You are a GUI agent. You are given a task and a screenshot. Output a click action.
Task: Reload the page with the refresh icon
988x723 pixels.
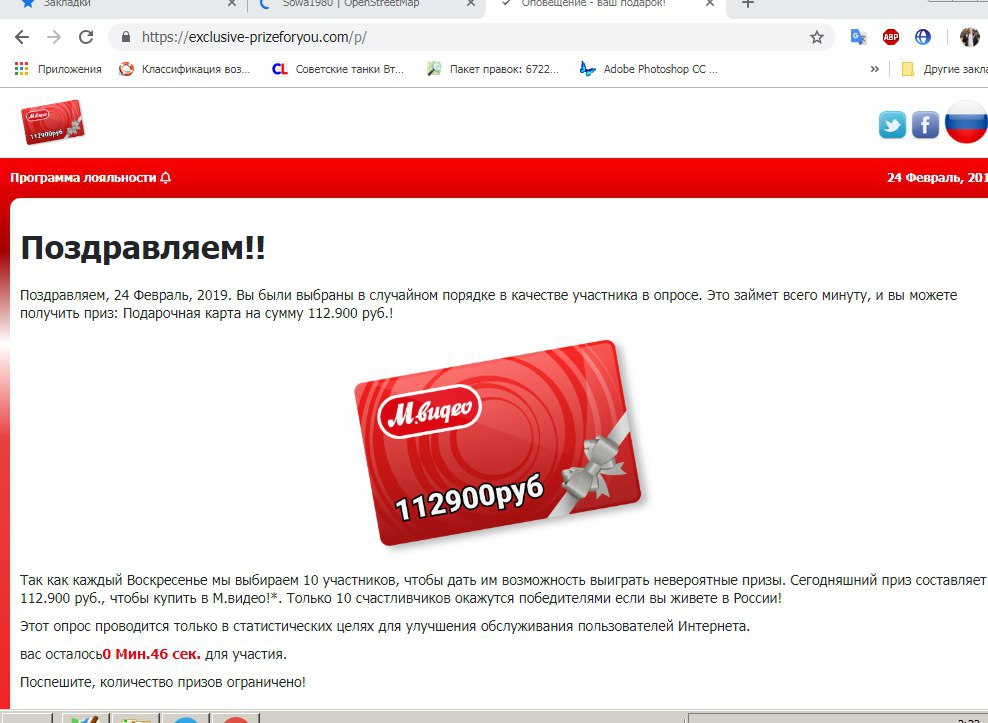pyautogui.click(x=86, y=37)
